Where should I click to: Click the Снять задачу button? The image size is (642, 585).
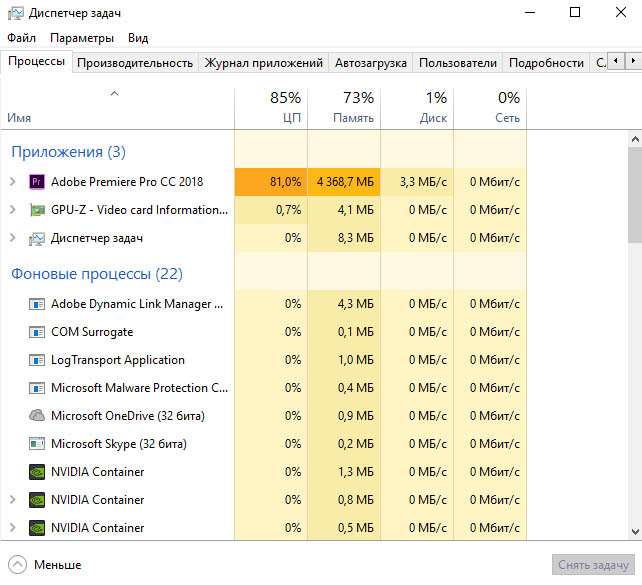[593, 564]
